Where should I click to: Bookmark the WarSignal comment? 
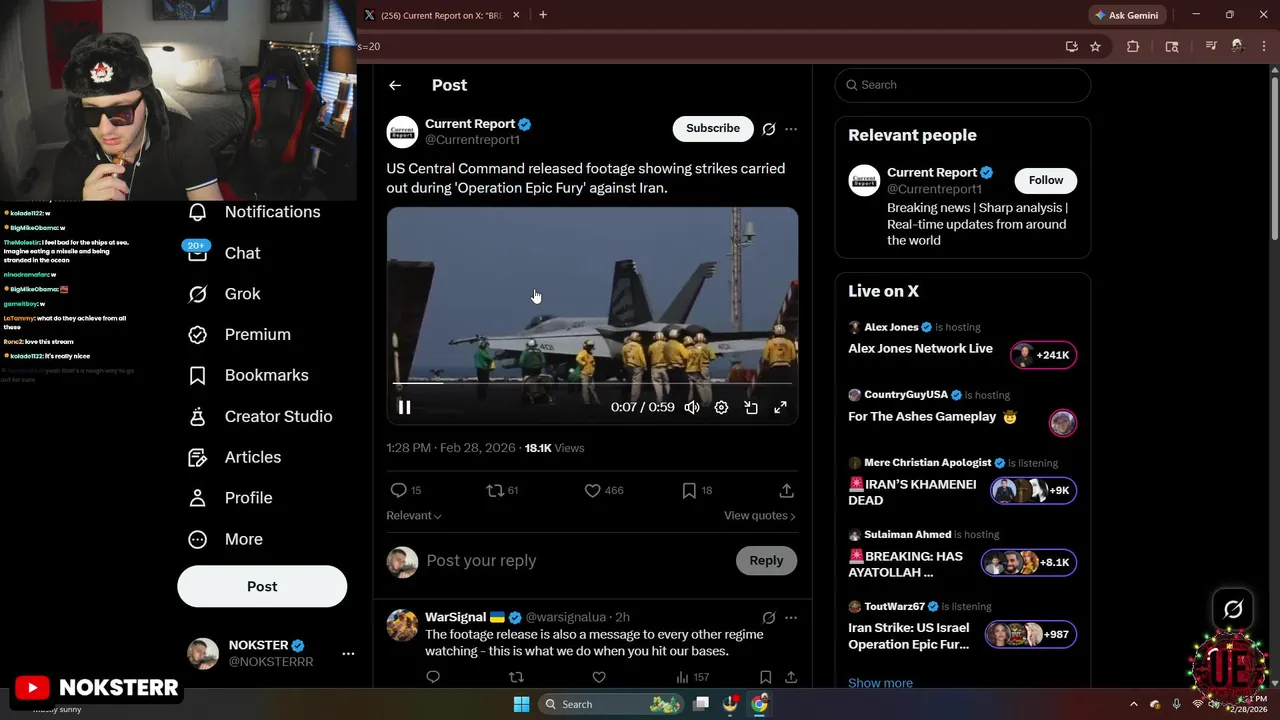pyautogui.click(x=765, y=677)
